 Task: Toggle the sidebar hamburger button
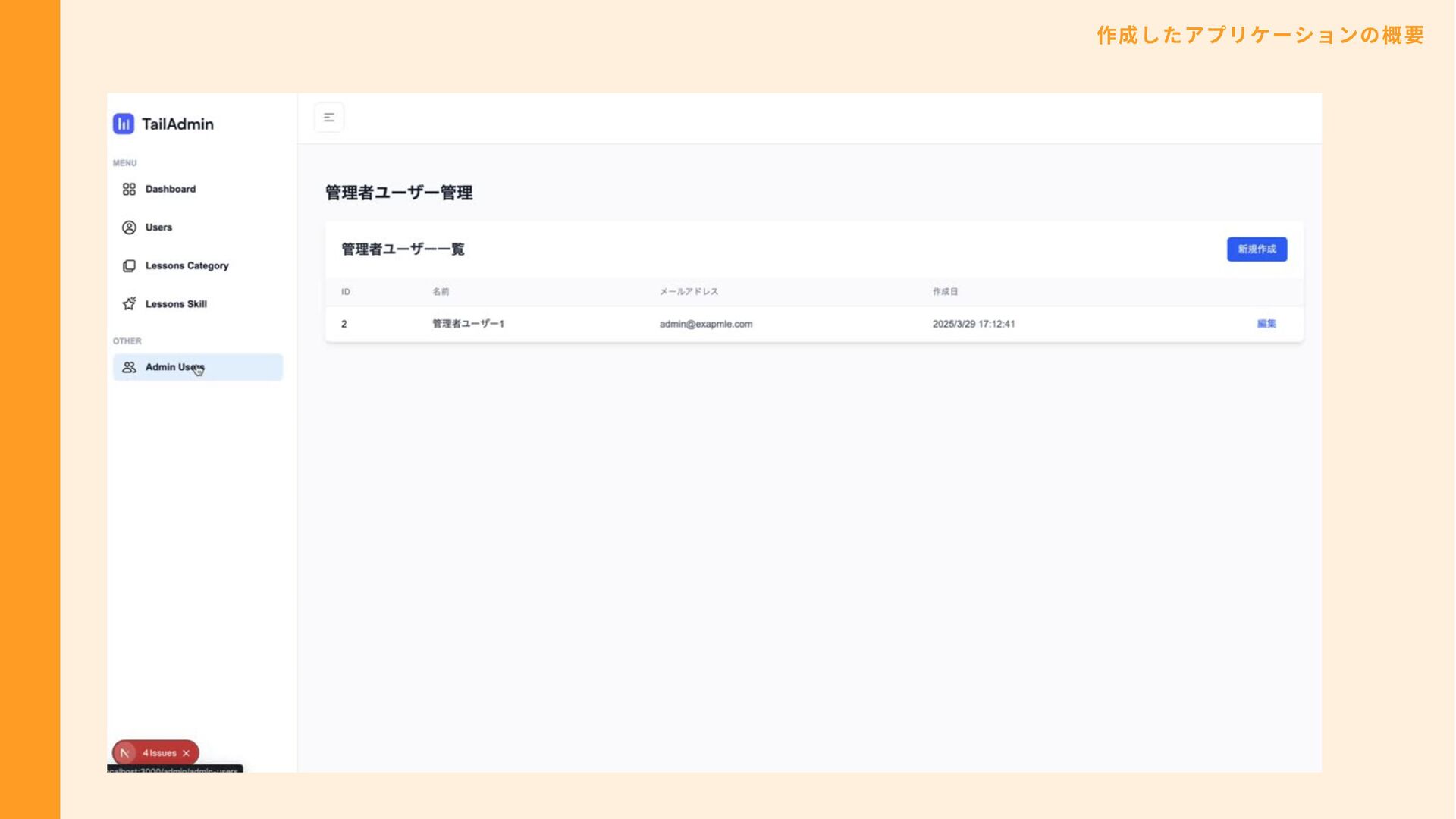[x=329, y=118]
